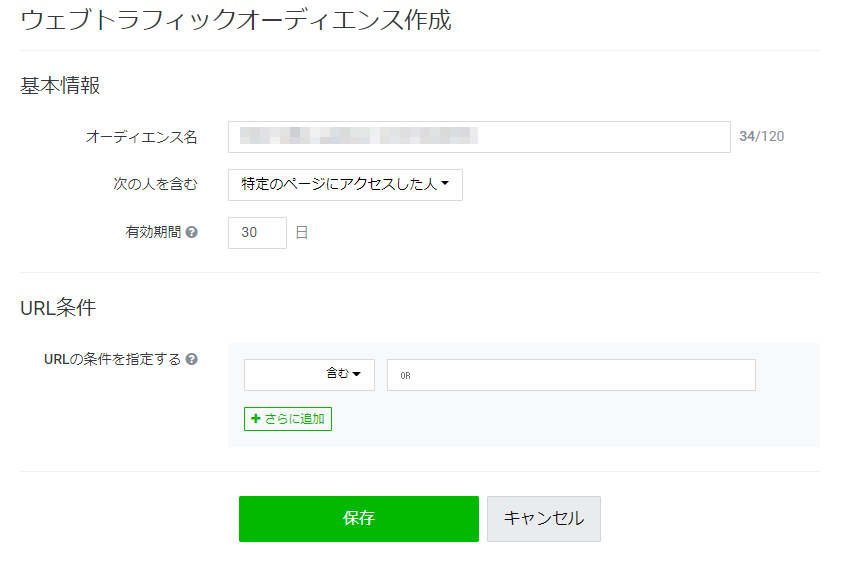The image size is (844, 561).
Task: Click the ウェブトラフィックオーディエンス作成 page title
Action: (236, 20)
